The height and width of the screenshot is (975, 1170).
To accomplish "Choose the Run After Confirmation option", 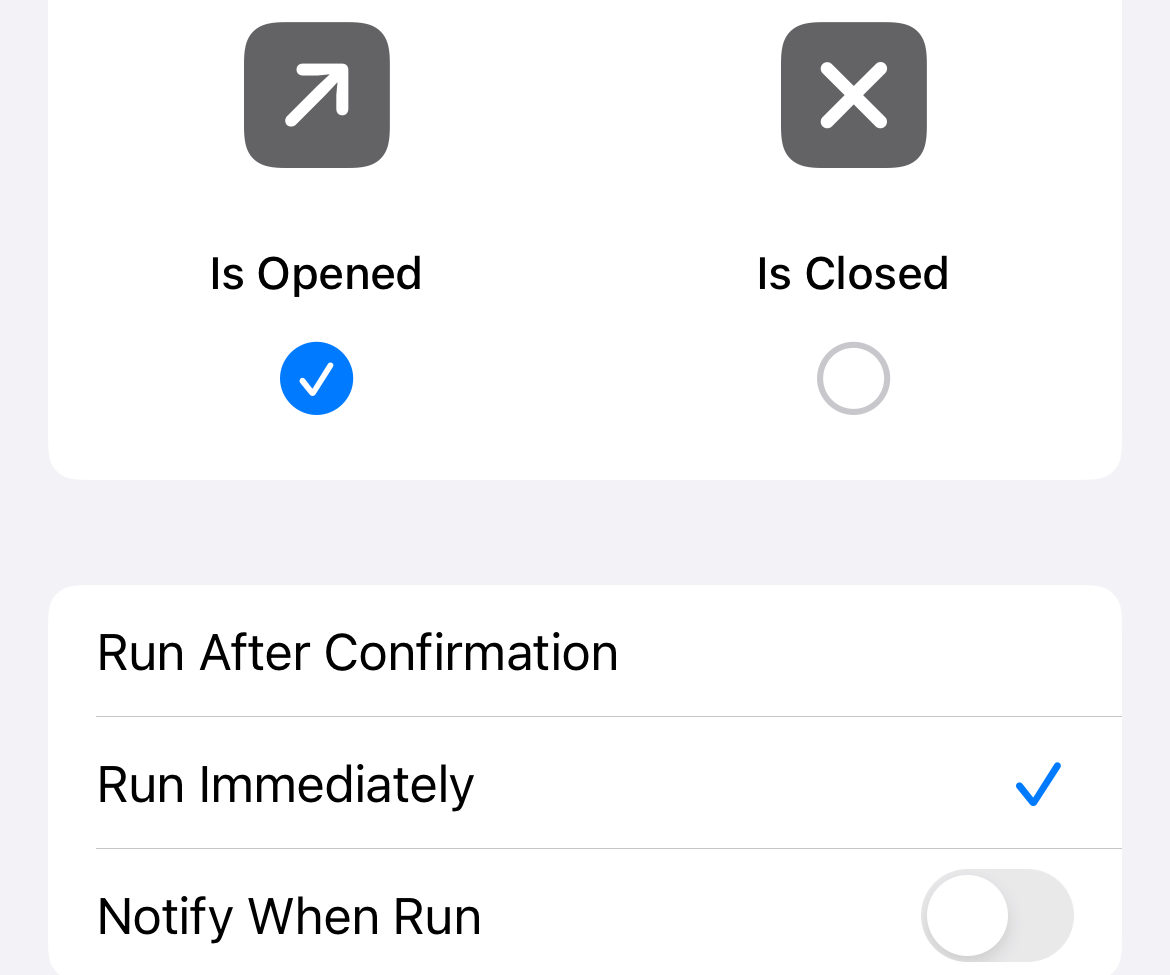I will coord(357,652).
